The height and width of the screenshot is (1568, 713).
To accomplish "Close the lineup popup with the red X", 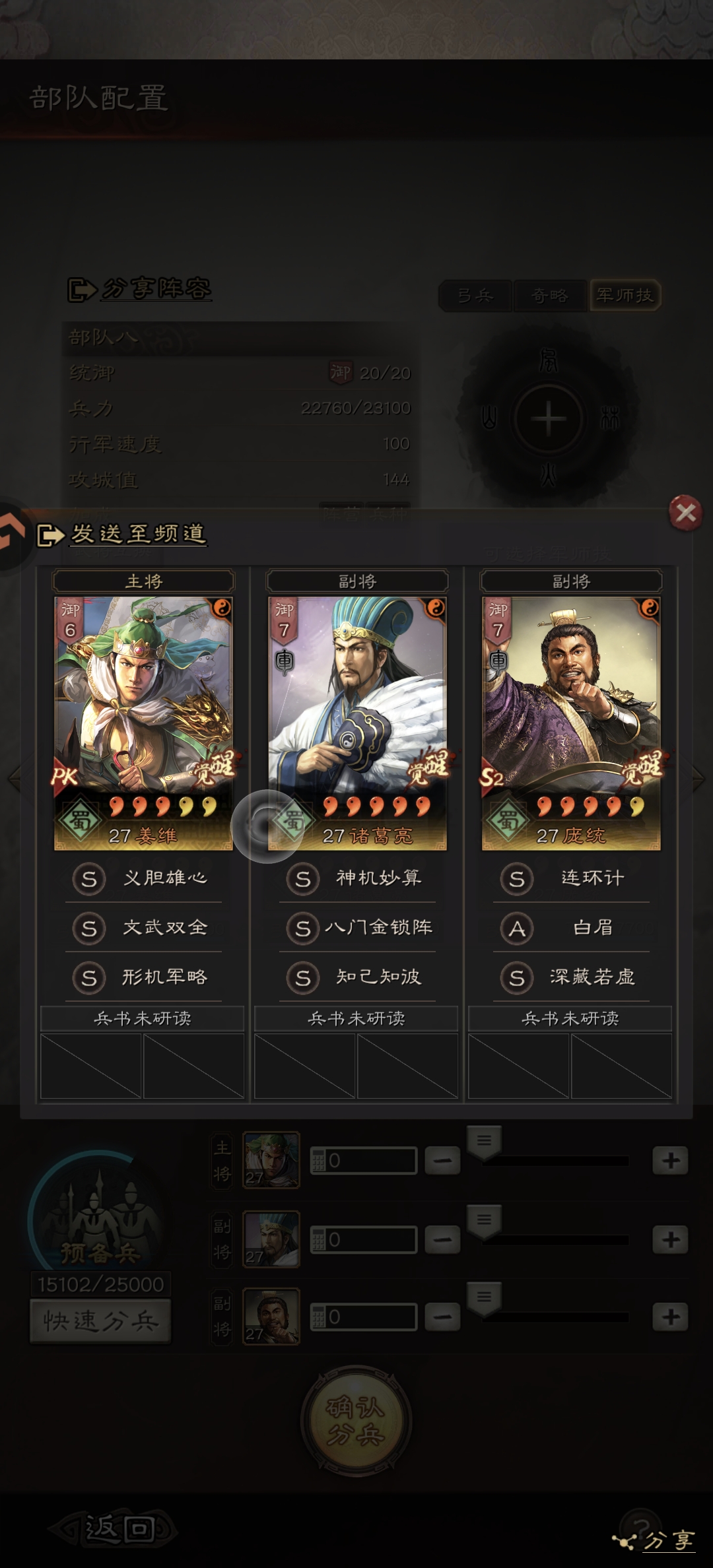I will (685, 512).
